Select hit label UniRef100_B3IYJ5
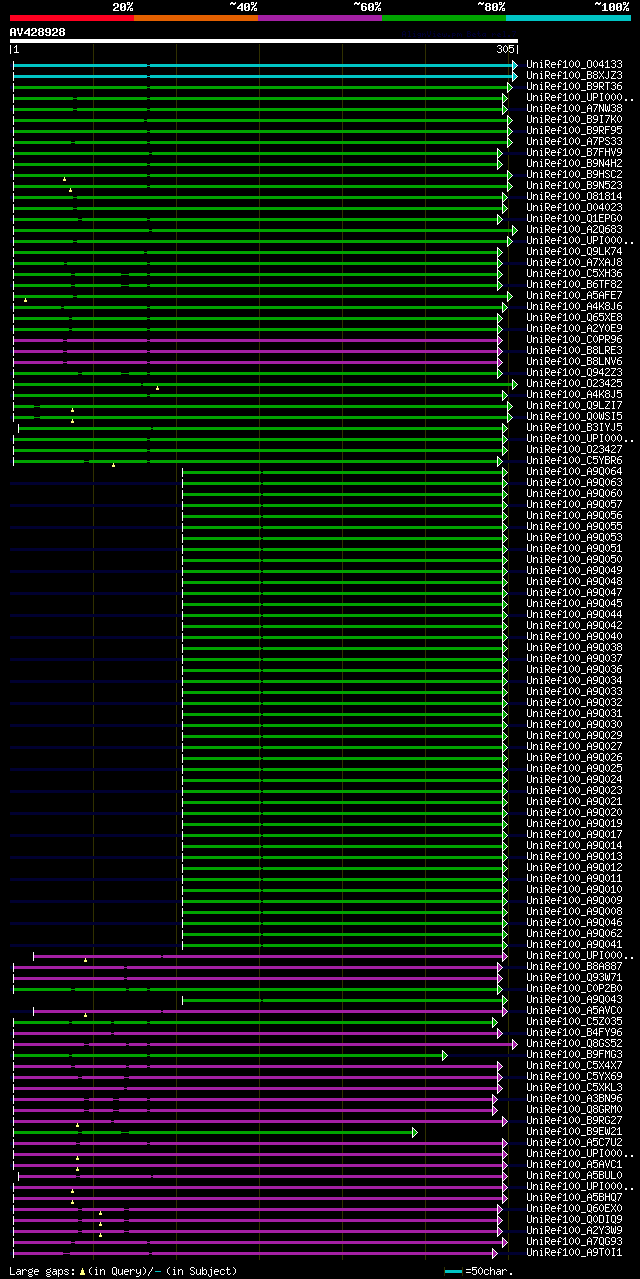 (x=574, y=427)
